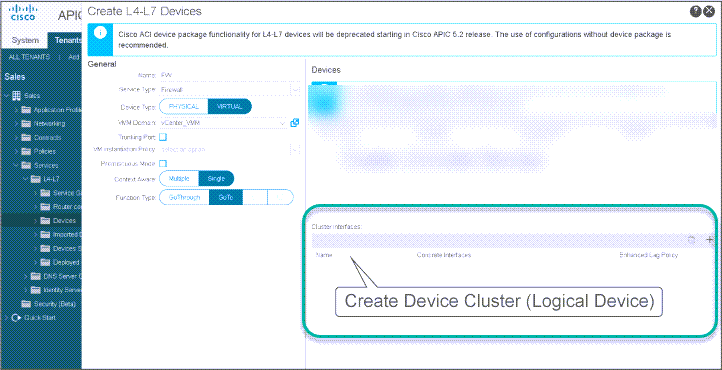Viewport: 722px width, 370px height.
Task: Choose GoTo function type
Action: click(x=226, y=197)
